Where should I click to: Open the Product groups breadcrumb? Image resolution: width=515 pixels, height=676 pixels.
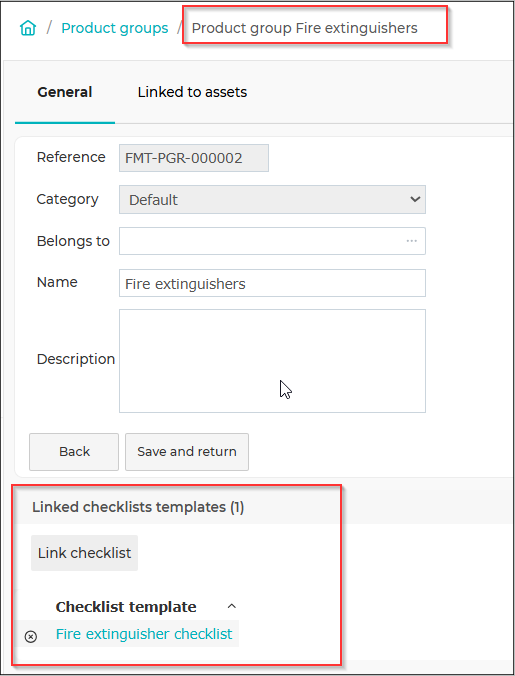click(115, 28)
